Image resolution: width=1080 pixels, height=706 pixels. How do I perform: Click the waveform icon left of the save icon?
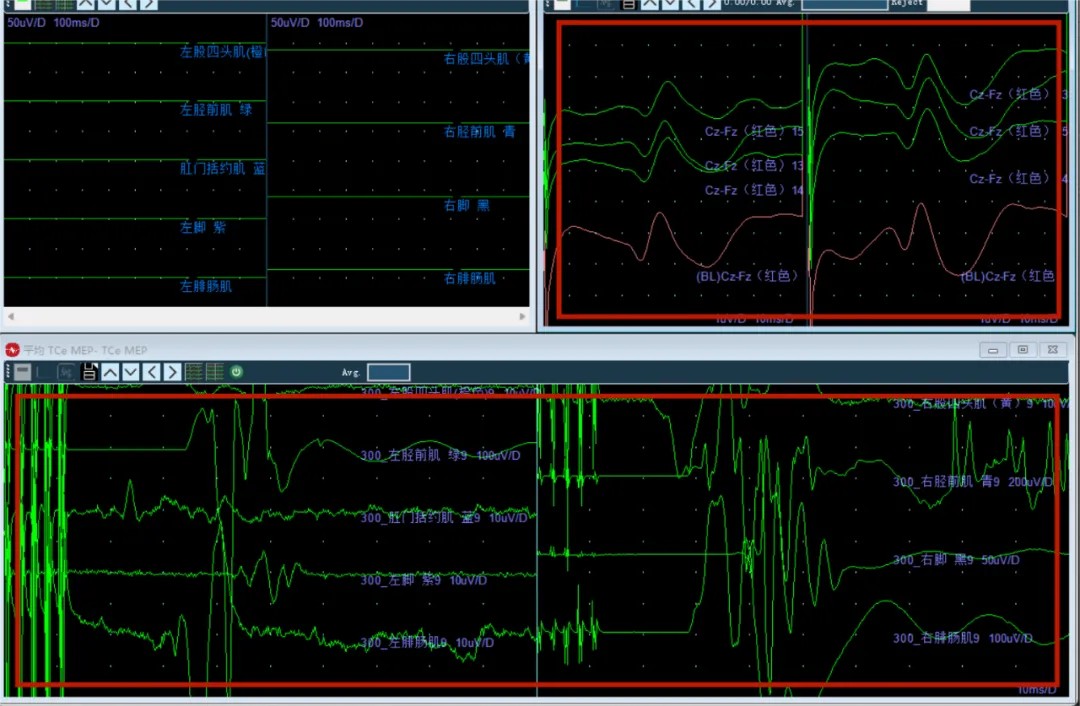click(x=66, y=372)
